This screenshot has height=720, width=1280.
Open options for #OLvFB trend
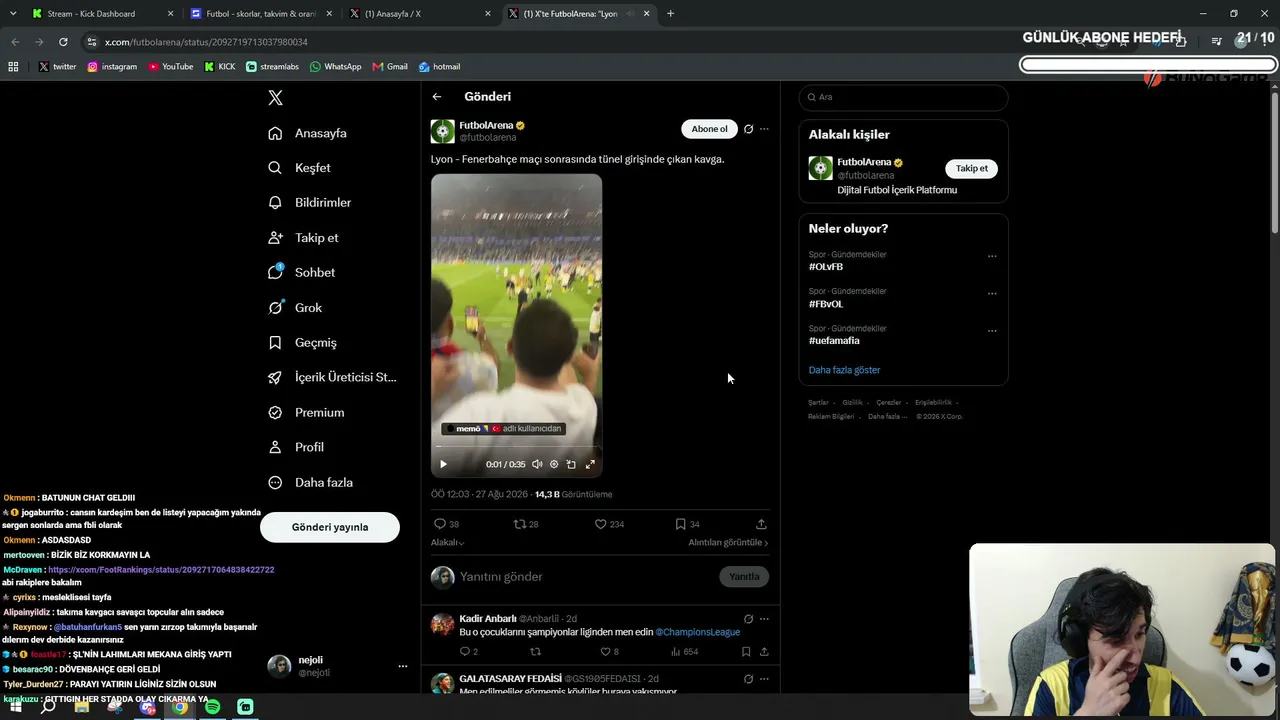coord(992,256)
